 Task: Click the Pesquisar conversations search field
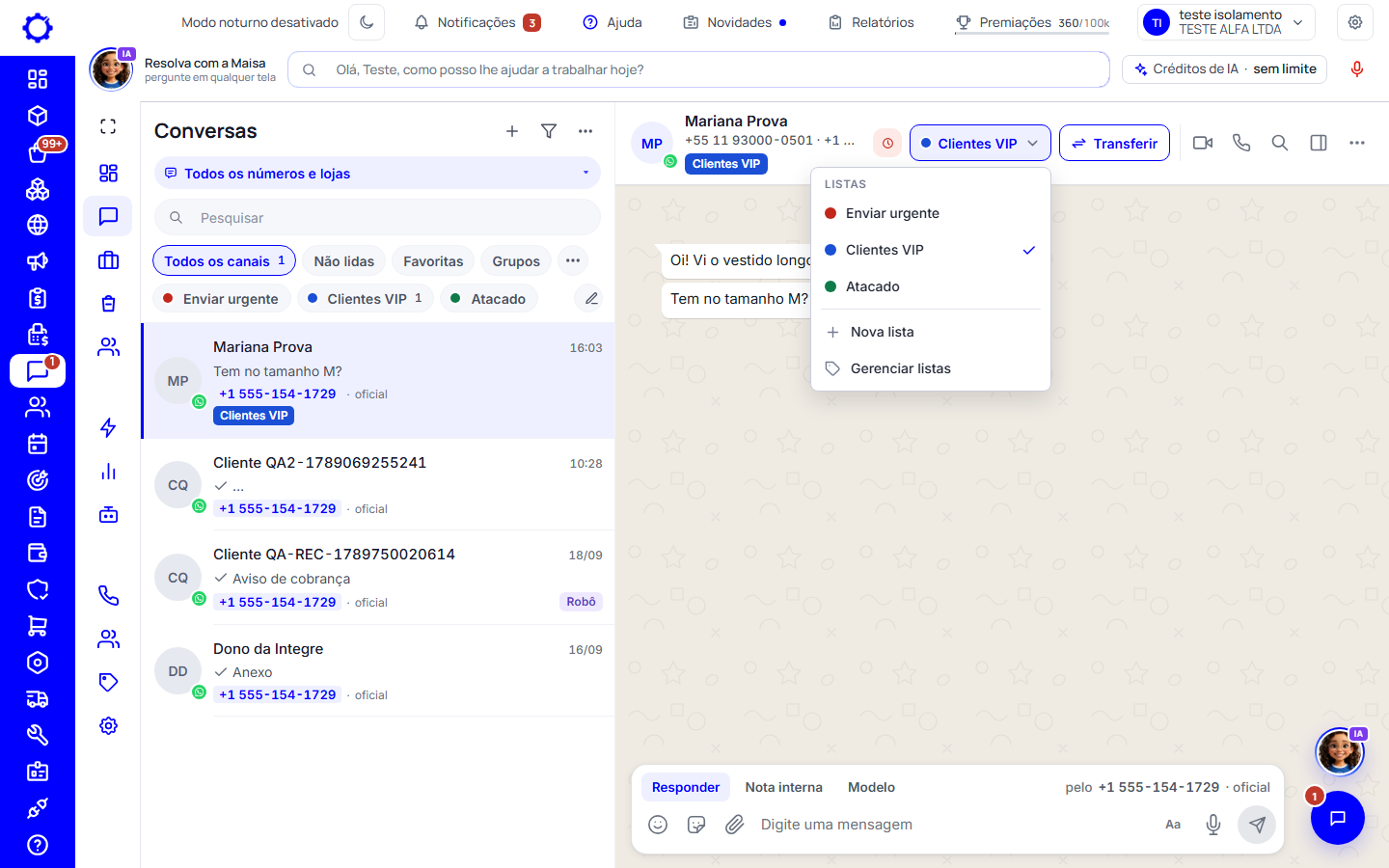(x=377, y=218)
